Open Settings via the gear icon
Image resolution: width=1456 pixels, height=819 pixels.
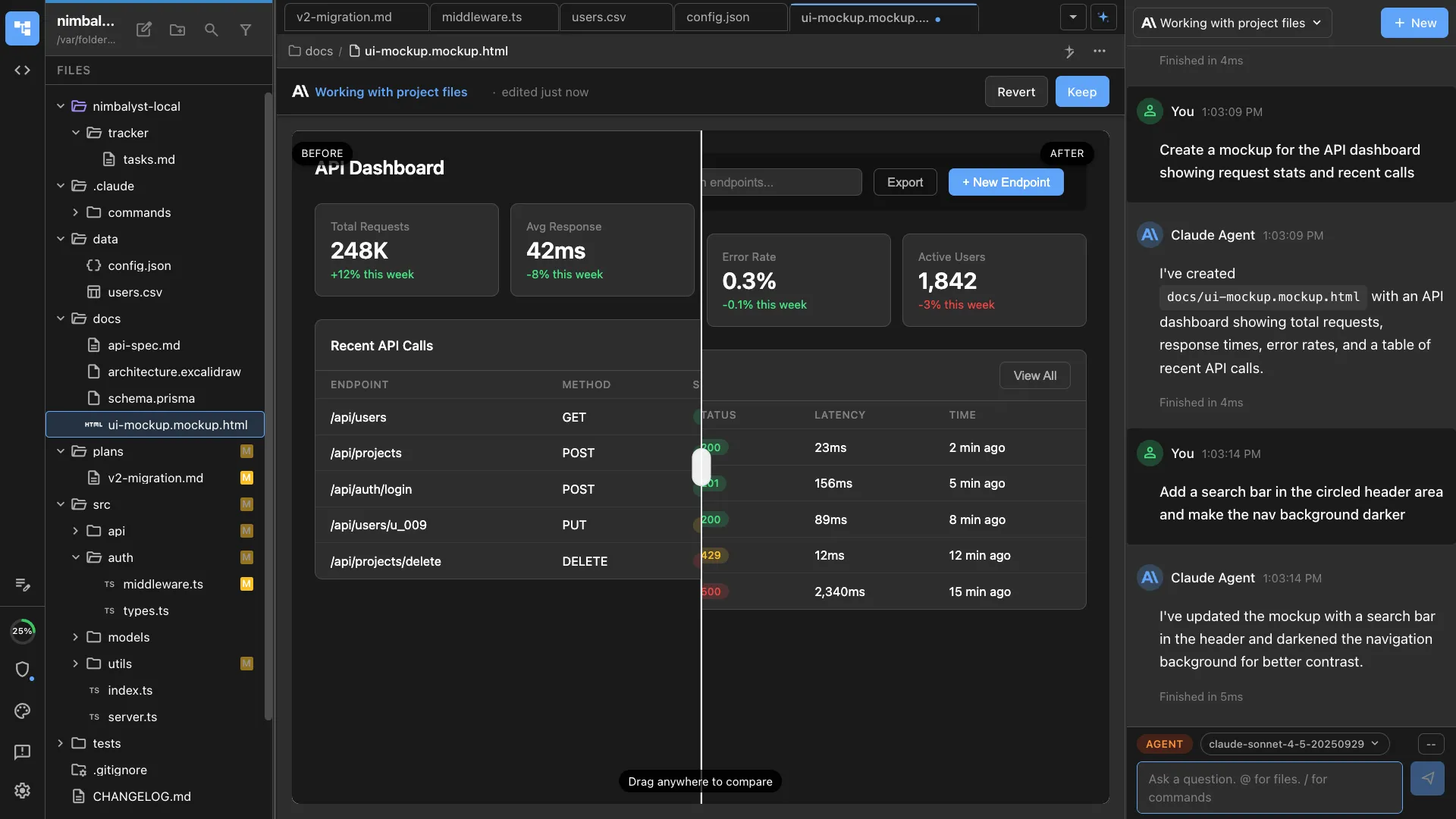coord(22,791)
